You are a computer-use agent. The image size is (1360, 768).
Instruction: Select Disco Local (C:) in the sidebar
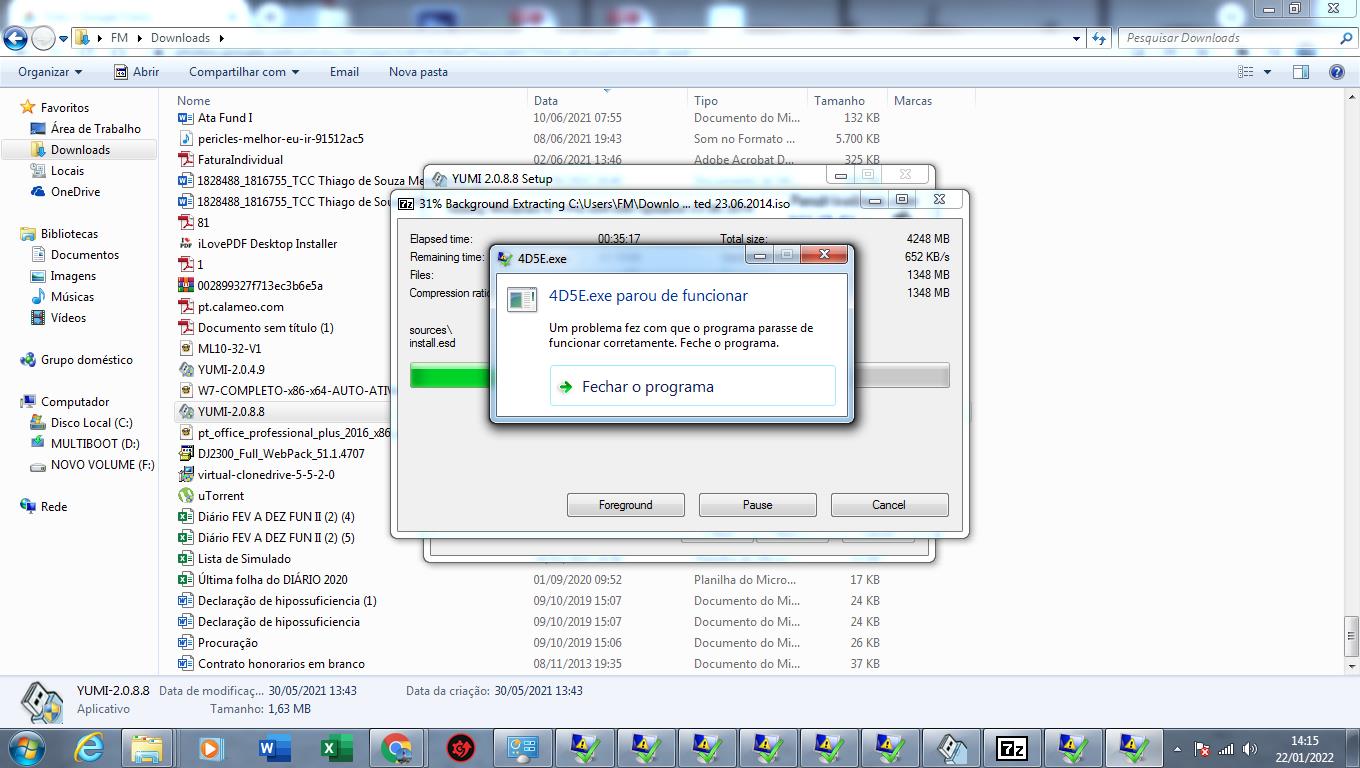(91, 423)
